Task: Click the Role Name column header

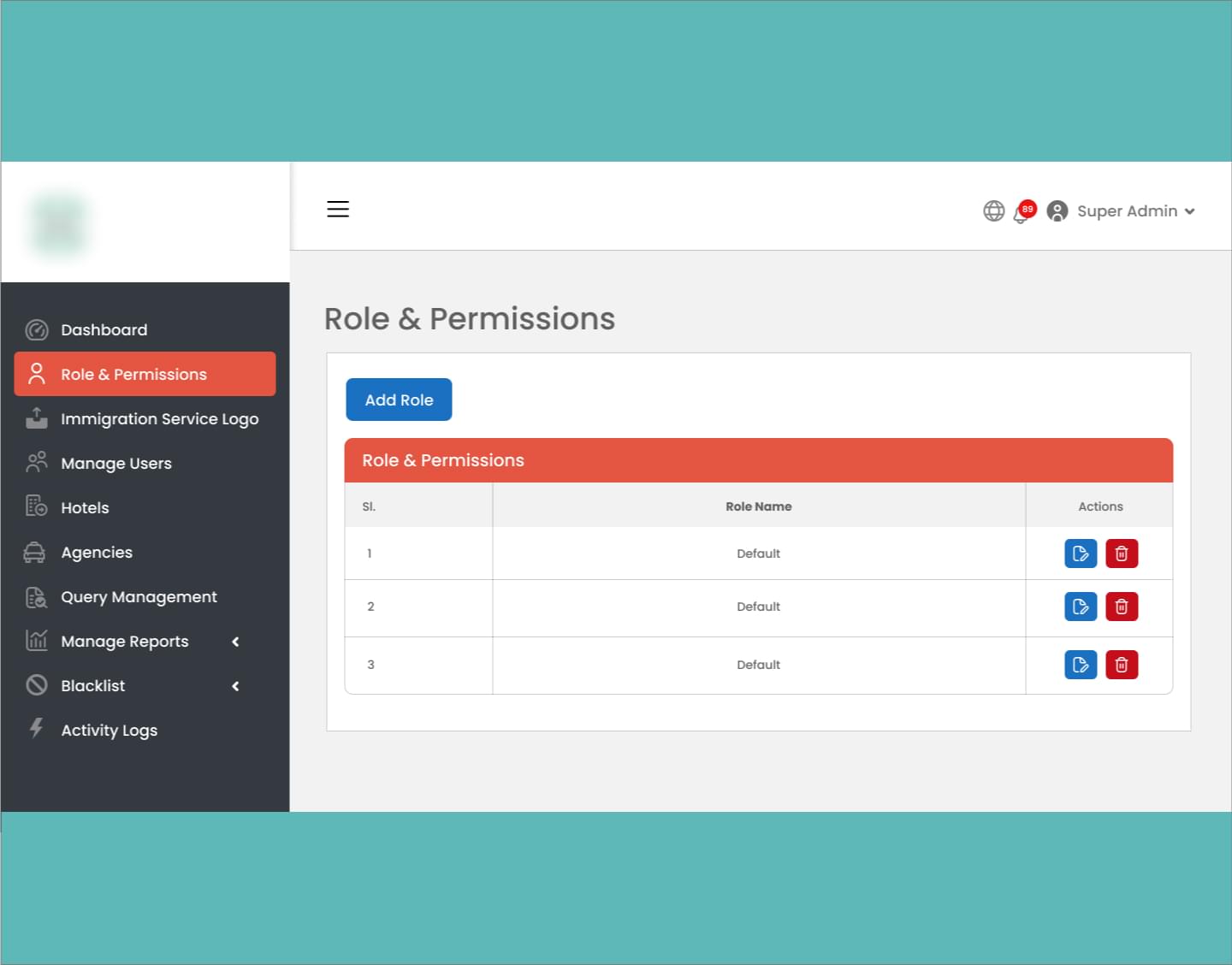Action: pos(758,506)
